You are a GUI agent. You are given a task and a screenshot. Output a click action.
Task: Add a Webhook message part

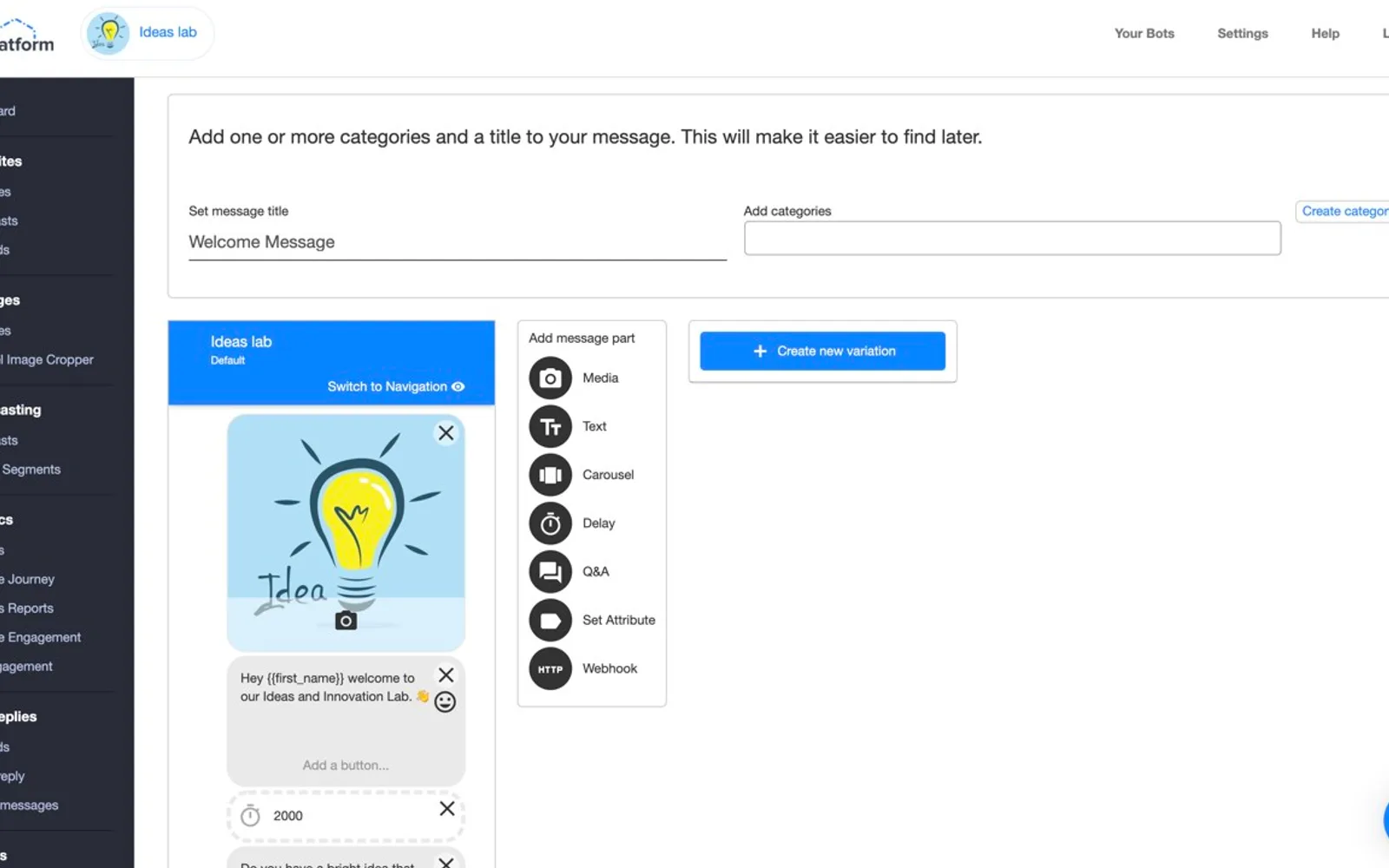tap(550, 669)
